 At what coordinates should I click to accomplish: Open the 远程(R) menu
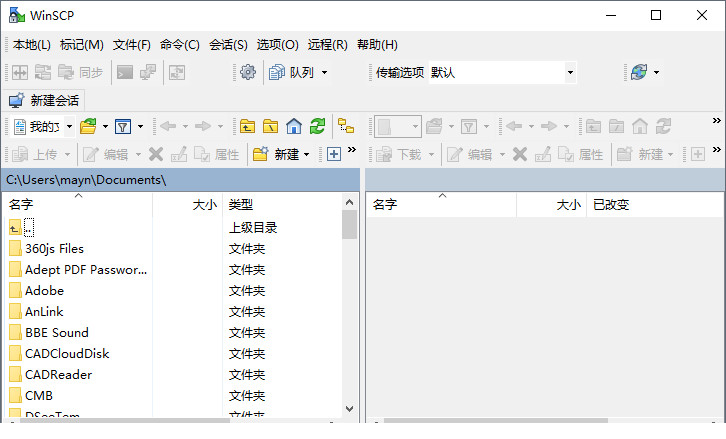328,45
